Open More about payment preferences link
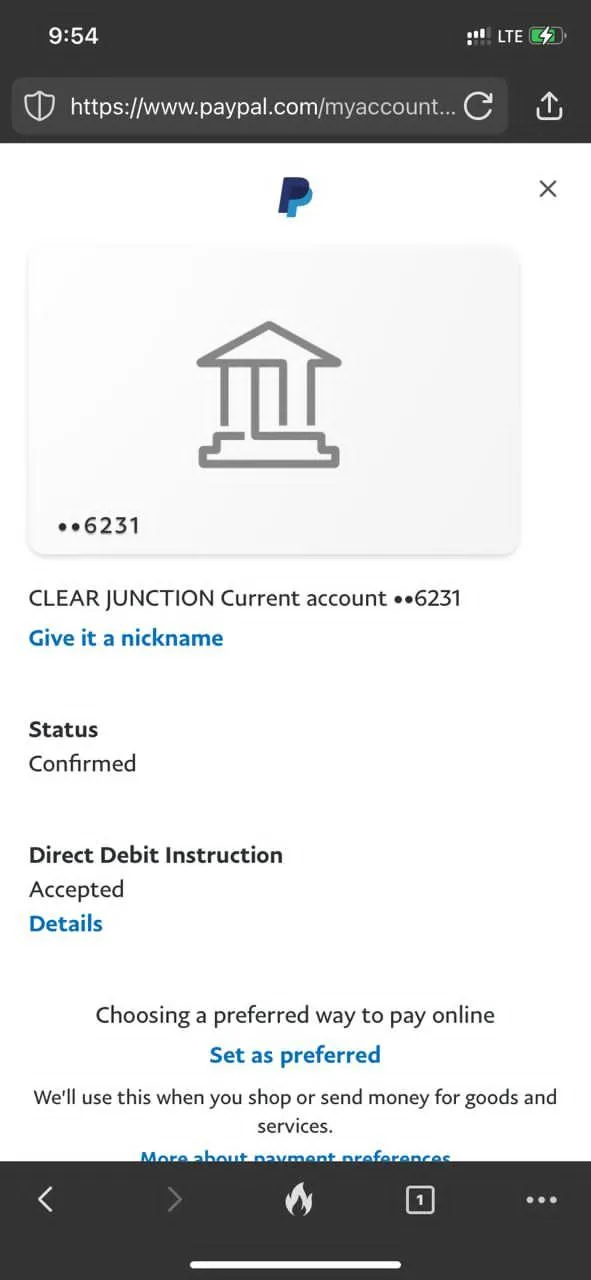 pos(295,1156)
